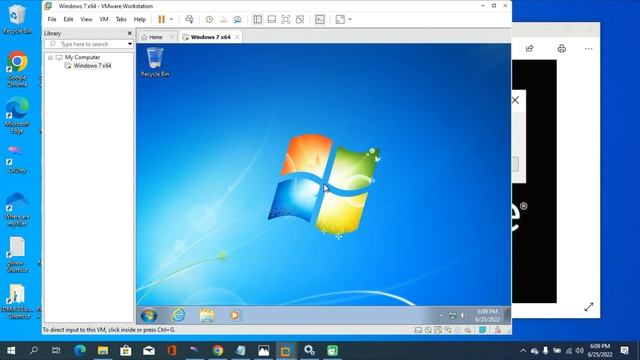Open Mail app from host taskbar
This screenshot has width=640, height=360.
149,350
